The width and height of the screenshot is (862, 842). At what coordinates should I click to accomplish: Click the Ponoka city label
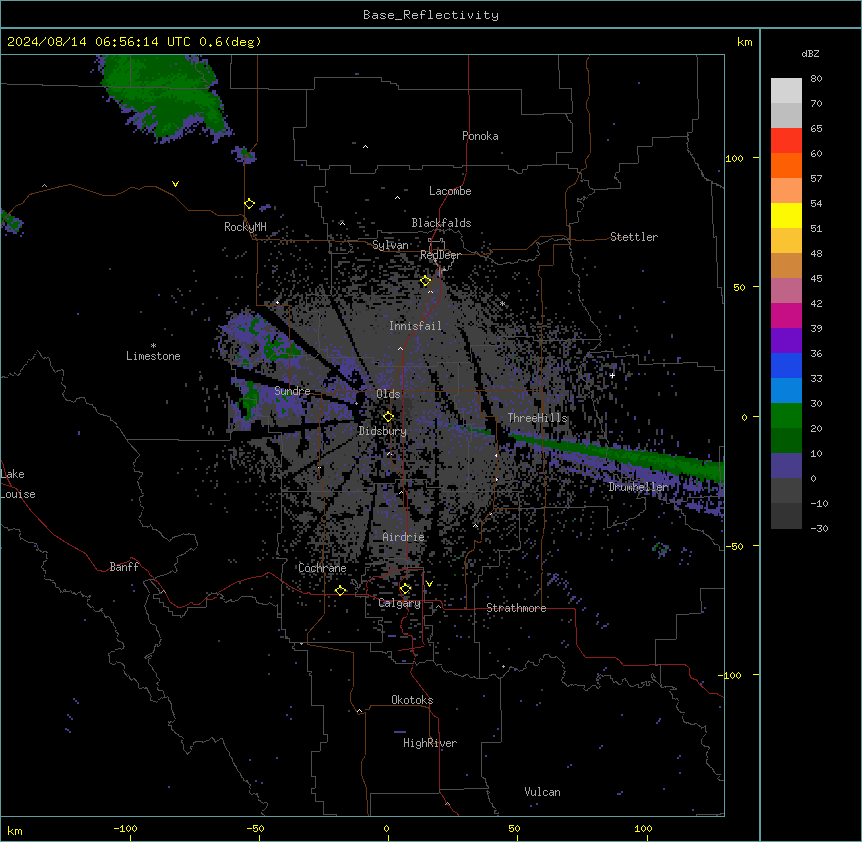(480, 136)
